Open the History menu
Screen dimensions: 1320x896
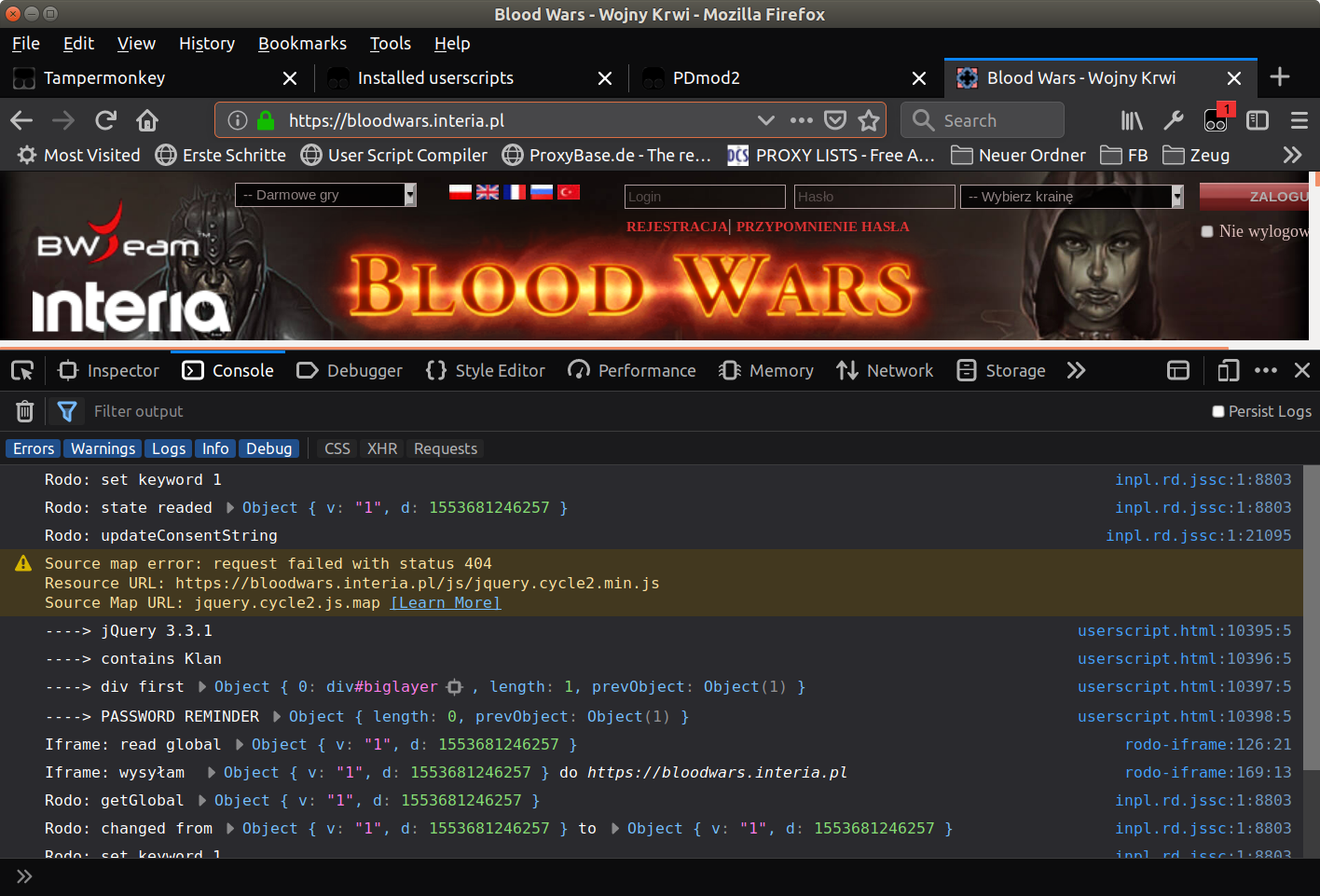[x=206, y=43]
